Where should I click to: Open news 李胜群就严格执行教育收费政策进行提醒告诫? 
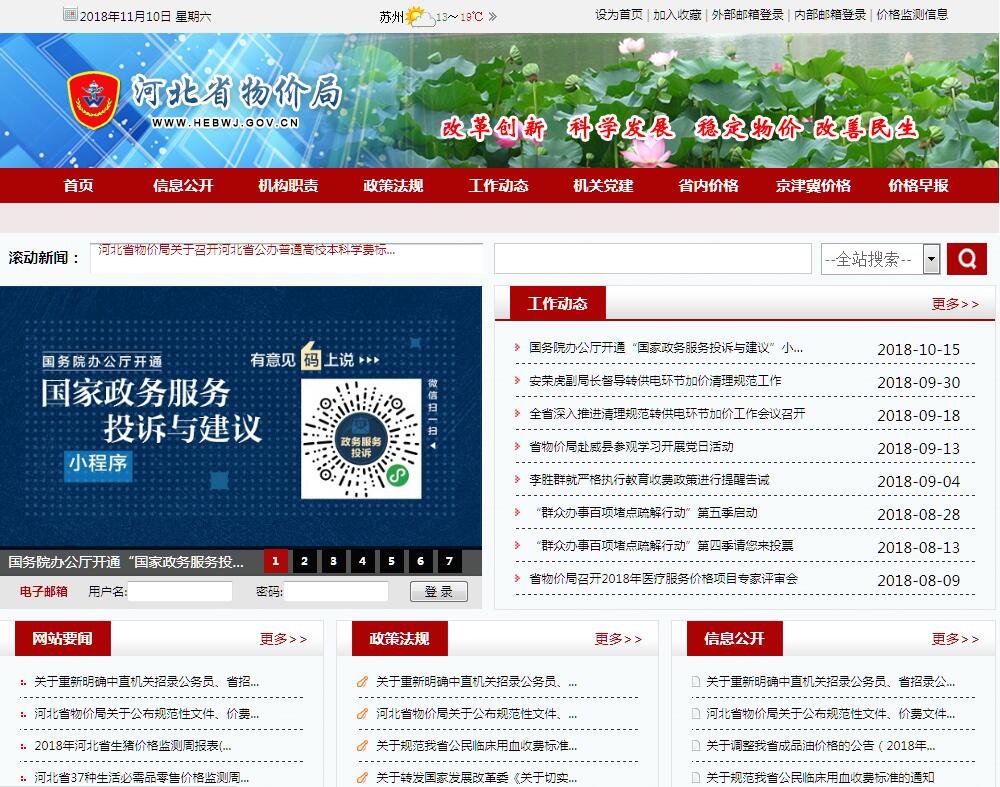(649, 480)
